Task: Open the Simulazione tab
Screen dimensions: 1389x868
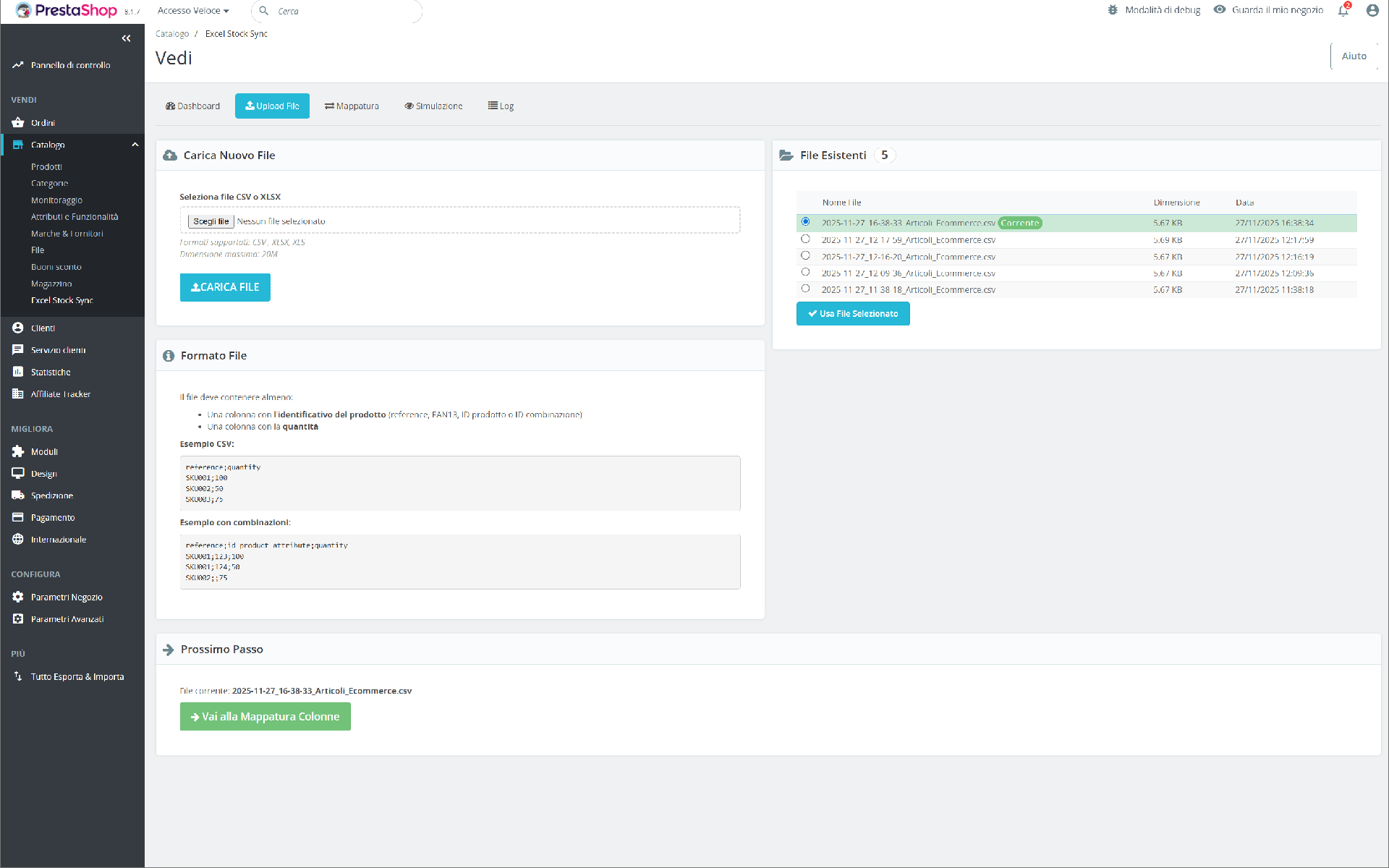Action: click(433, 106)
